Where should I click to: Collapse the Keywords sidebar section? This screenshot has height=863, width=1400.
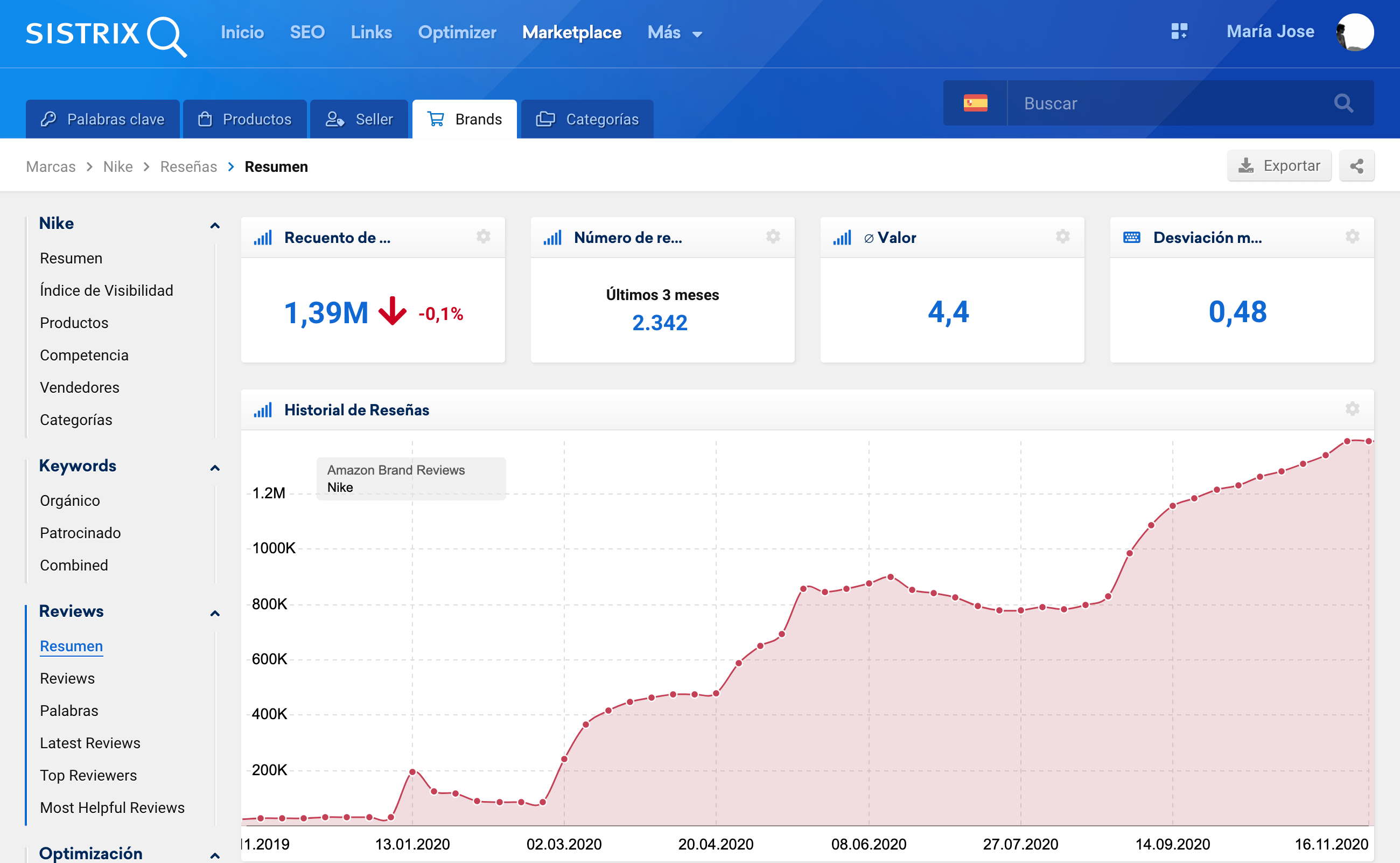click(x=214, y=468)
